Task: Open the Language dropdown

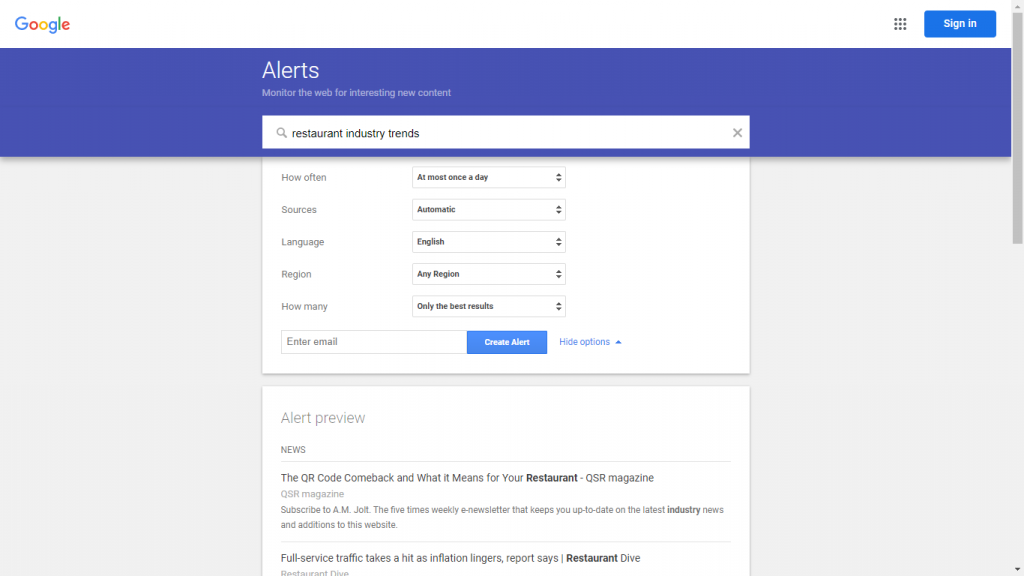Action: click(488, 242)
